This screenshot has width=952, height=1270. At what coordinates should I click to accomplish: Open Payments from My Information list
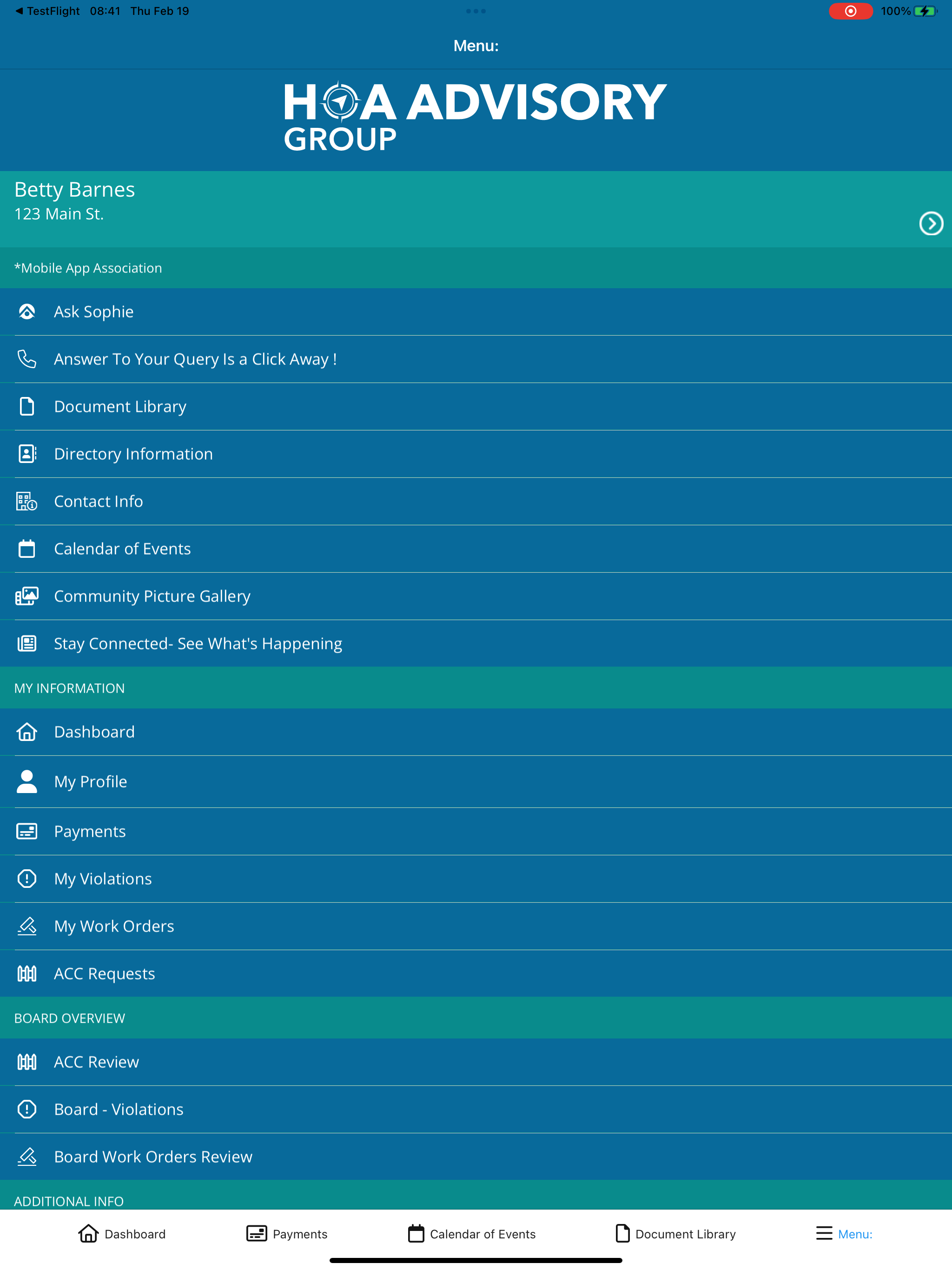pos(476,831)
